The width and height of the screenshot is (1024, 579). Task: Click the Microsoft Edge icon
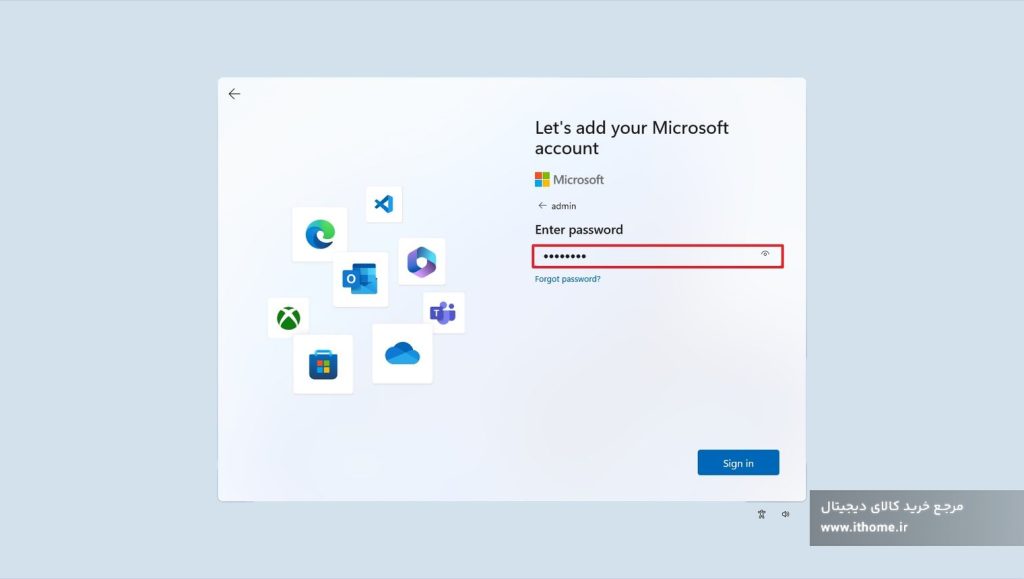tap(320, 234)
